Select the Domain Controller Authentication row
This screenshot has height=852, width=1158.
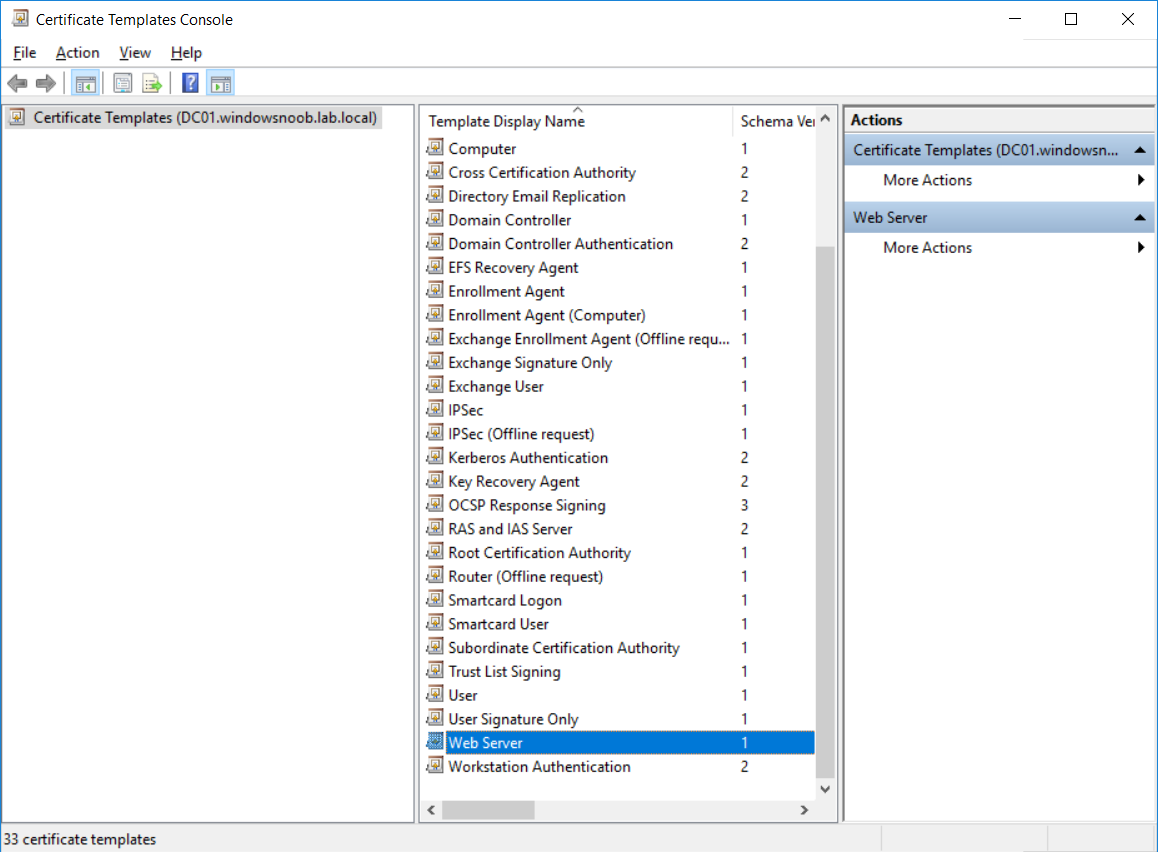click(x=620, y=243)
